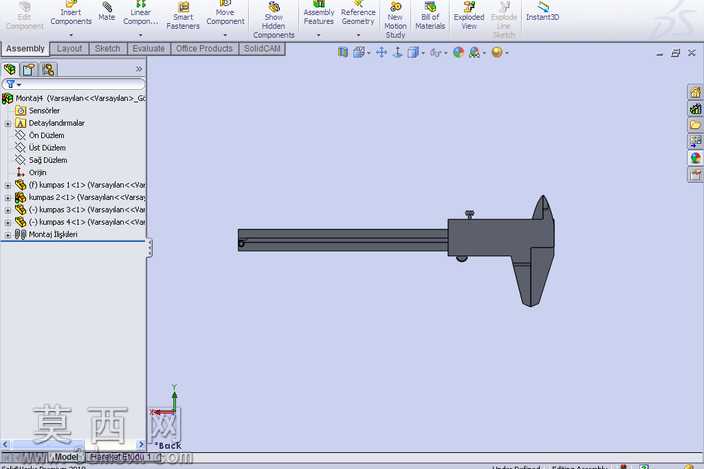The image size is (704, 469).
Task: Click the Edit Appearance color sphere icon
Action: (x=458, y=53)
